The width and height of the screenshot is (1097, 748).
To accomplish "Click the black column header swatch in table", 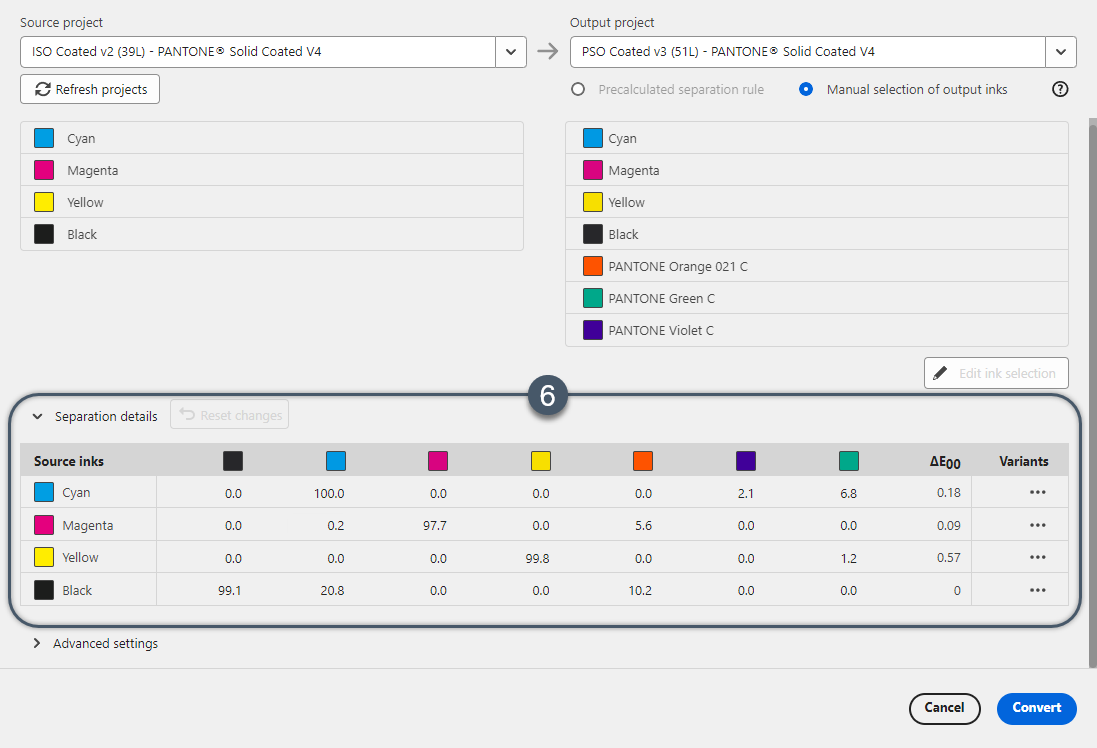I will tap(233, 460).
